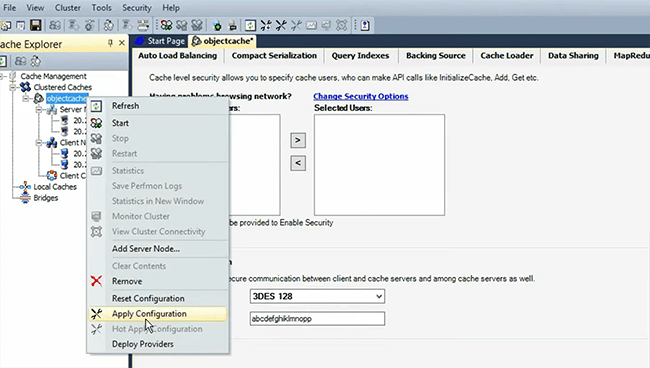Click the red X Remove icon in context menu
This screenshot has width=650, height=368.
(x=96, y=281)
